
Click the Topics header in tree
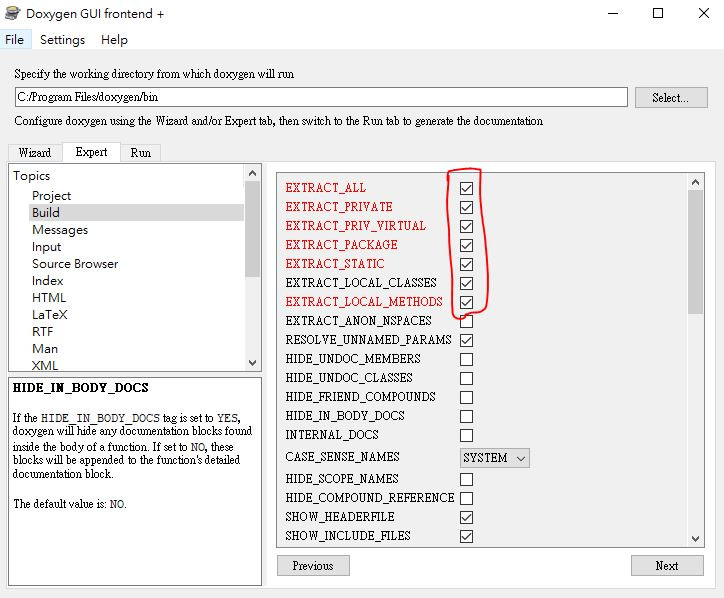[x=31, y=176]
